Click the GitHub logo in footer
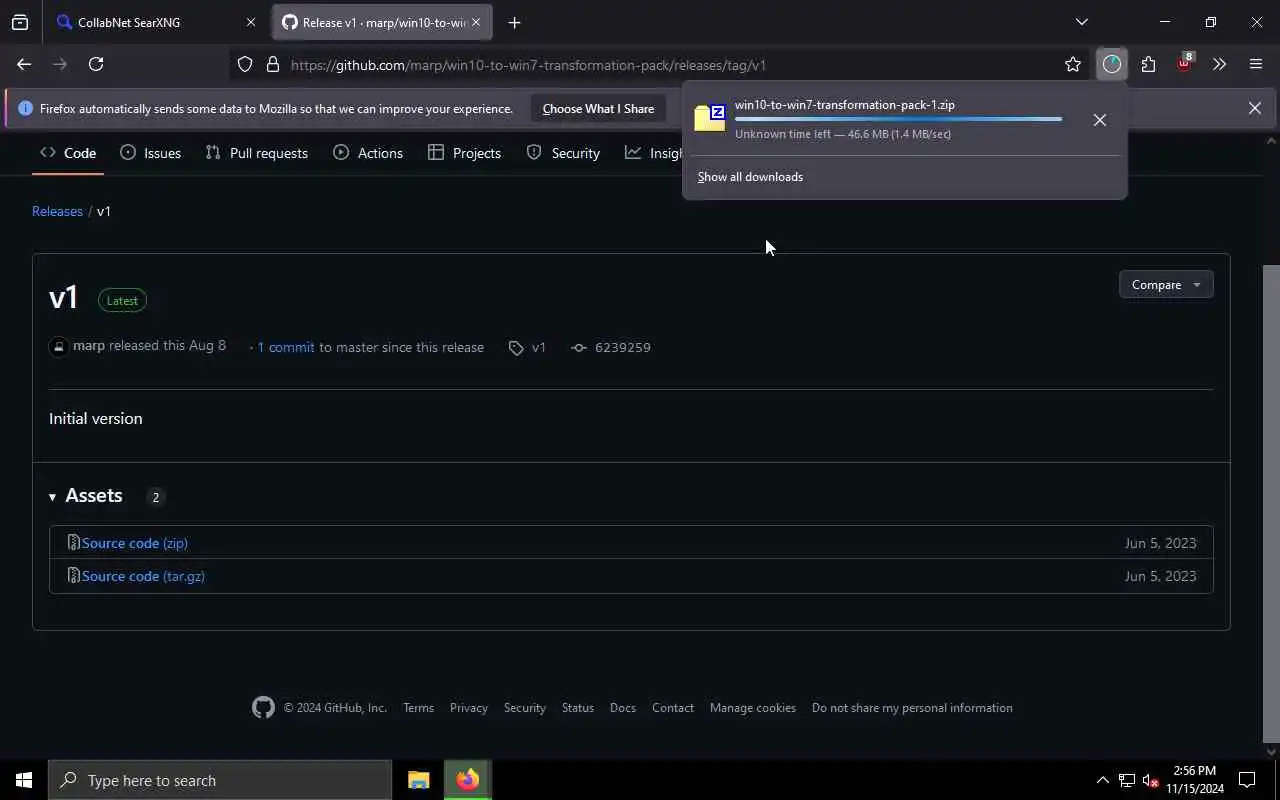The height and width of the screenshot is (800, 1280). coord(263,707)
